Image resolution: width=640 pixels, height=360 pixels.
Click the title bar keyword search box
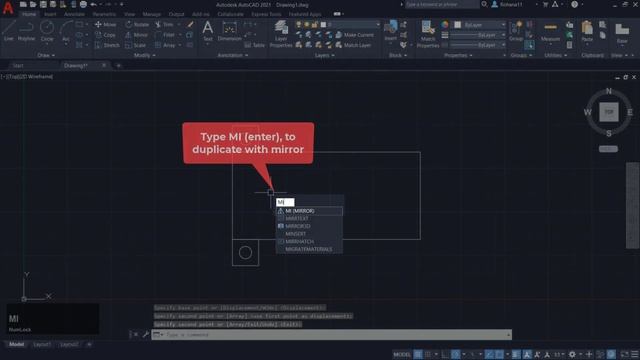point(442,4)
